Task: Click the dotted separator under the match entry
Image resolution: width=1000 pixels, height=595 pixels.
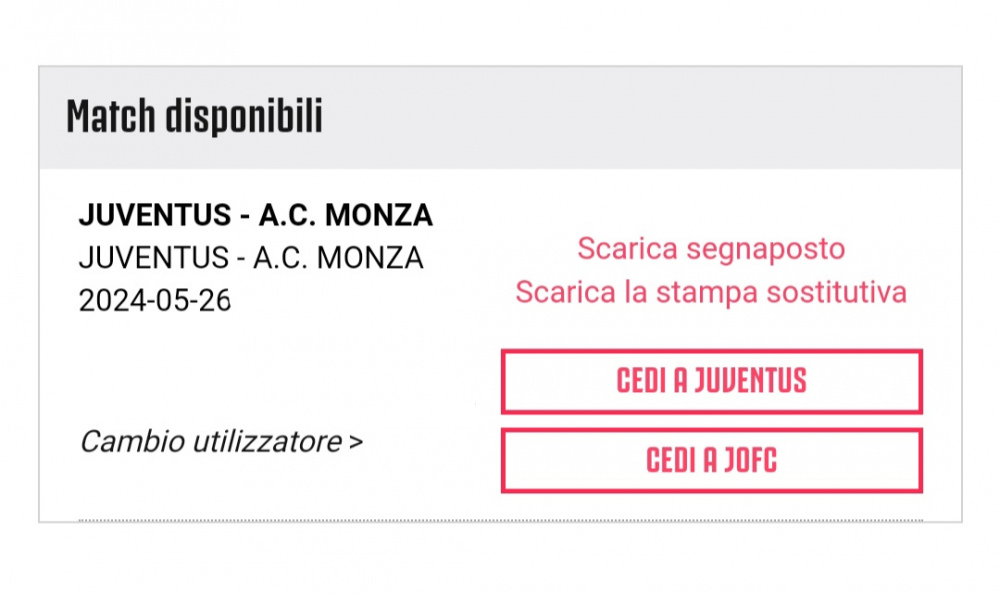Action: [x=500, y=520]
